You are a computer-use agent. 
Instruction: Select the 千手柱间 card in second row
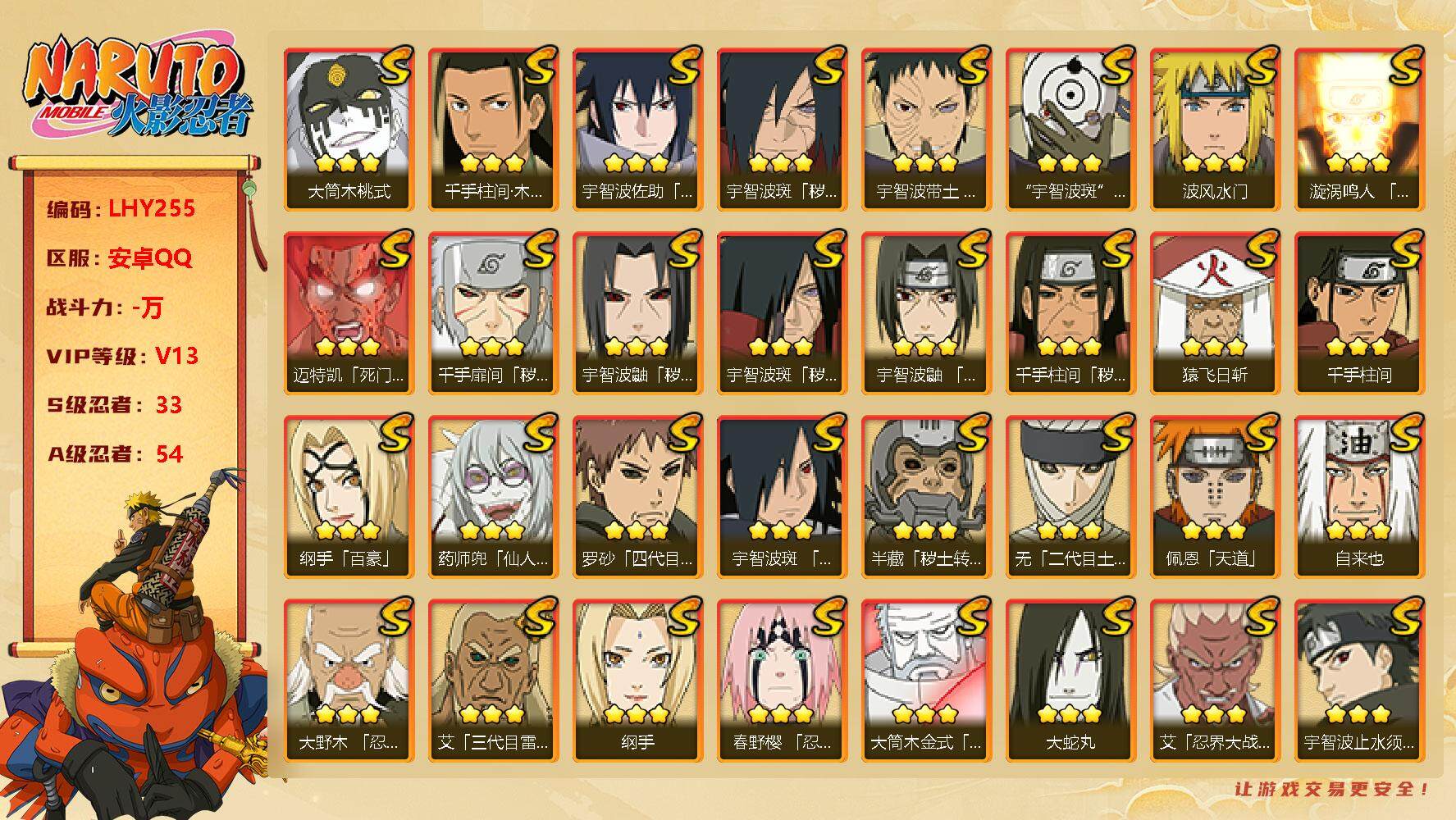[1359, 312]
